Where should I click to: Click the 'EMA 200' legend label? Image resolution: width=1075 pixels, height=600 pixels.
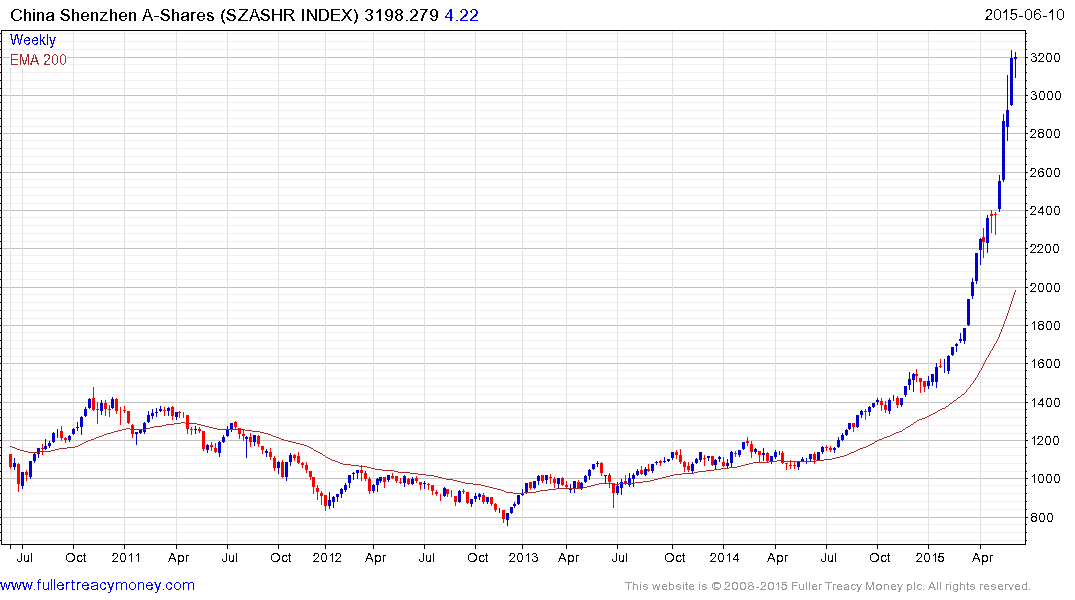38,60
